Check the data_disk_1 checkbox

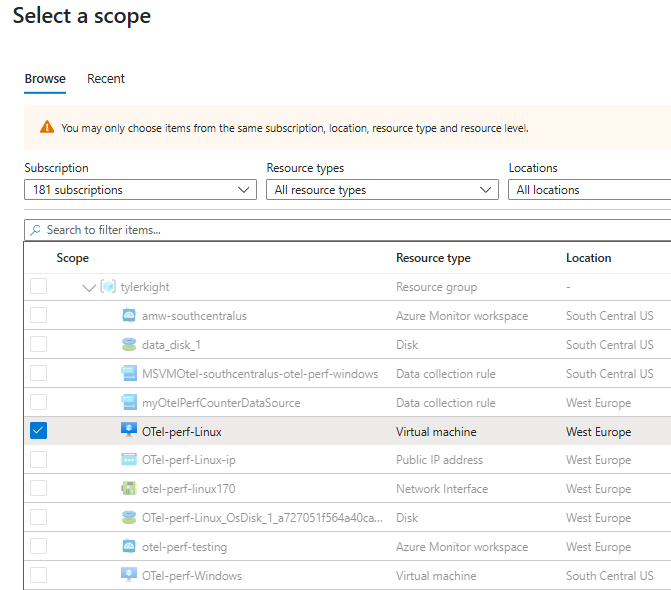point(39,344)
